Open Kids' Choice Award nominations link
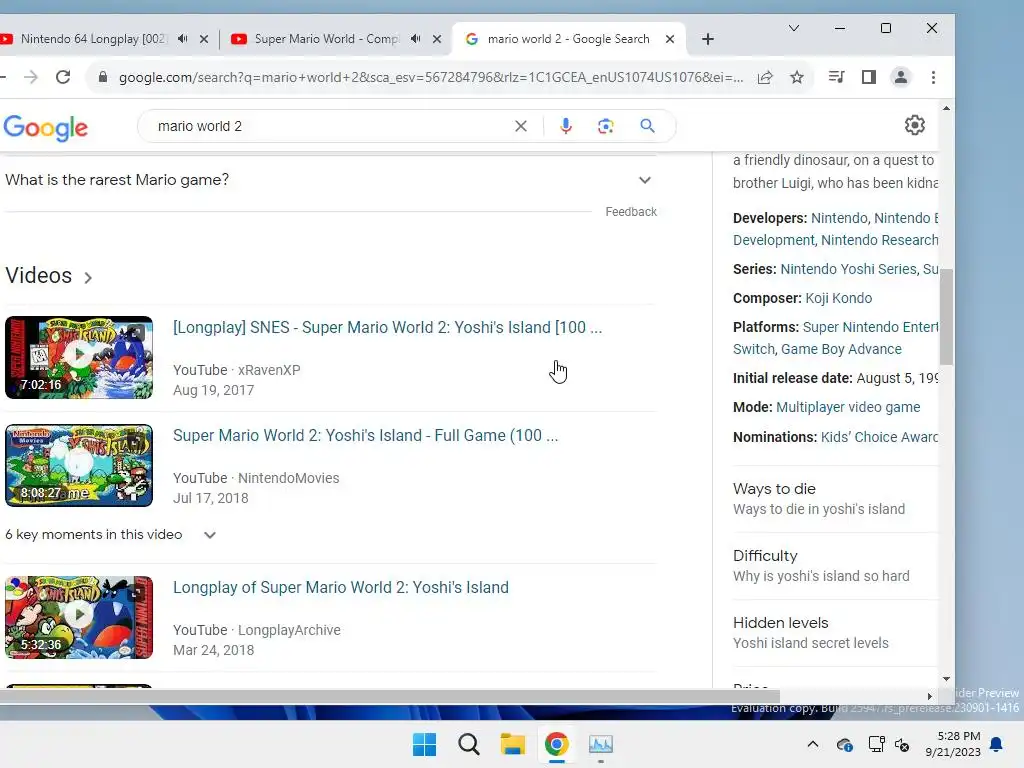The height and width of the screenshot is (768, 1024). click(x=879, y=437)
